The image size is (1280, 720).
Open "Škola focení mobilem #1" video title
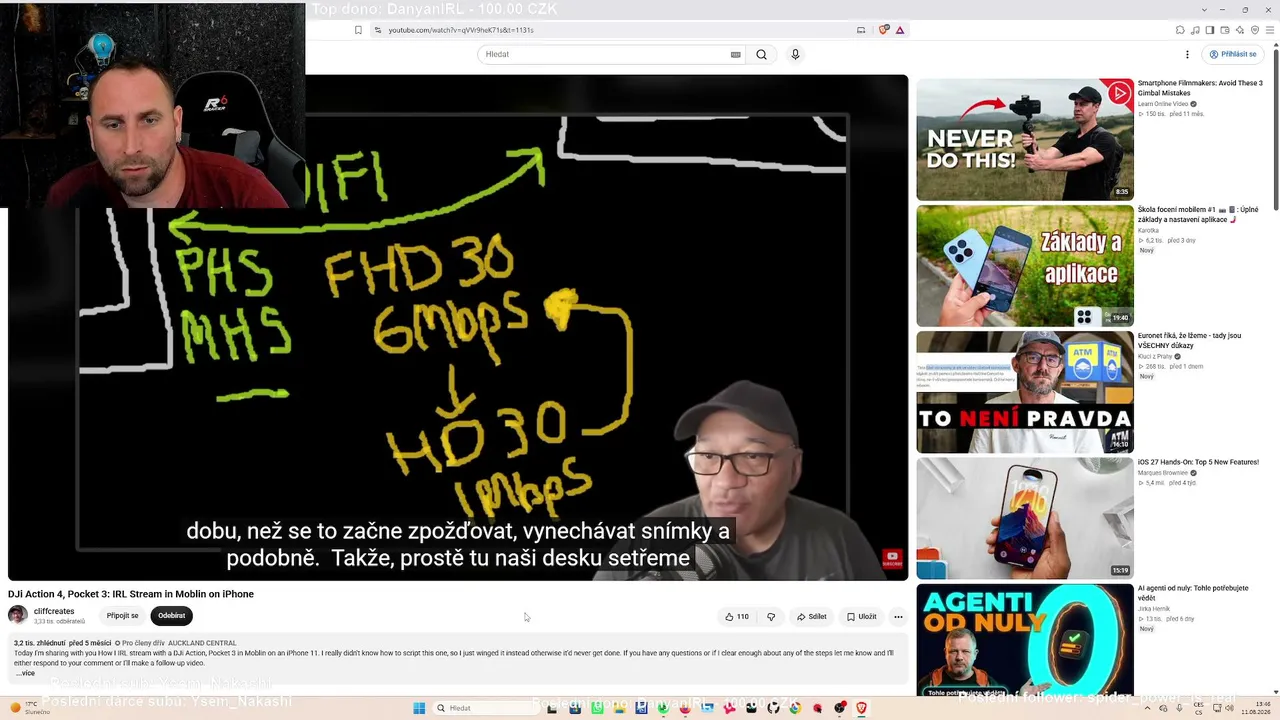[x=1198, y=214]
